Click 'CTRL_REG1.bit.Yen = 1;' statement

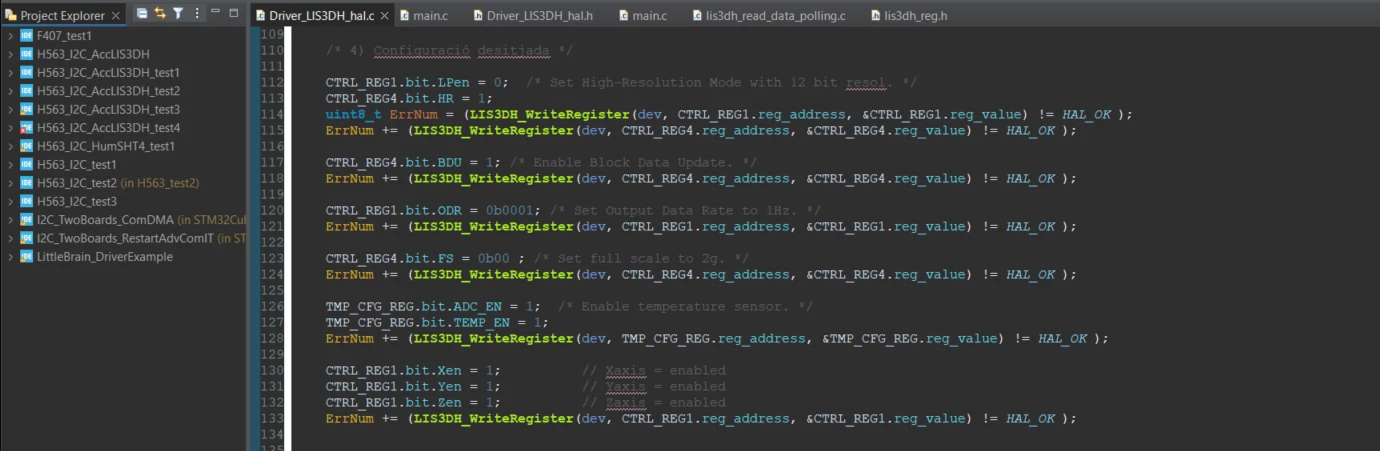[413, 386]
